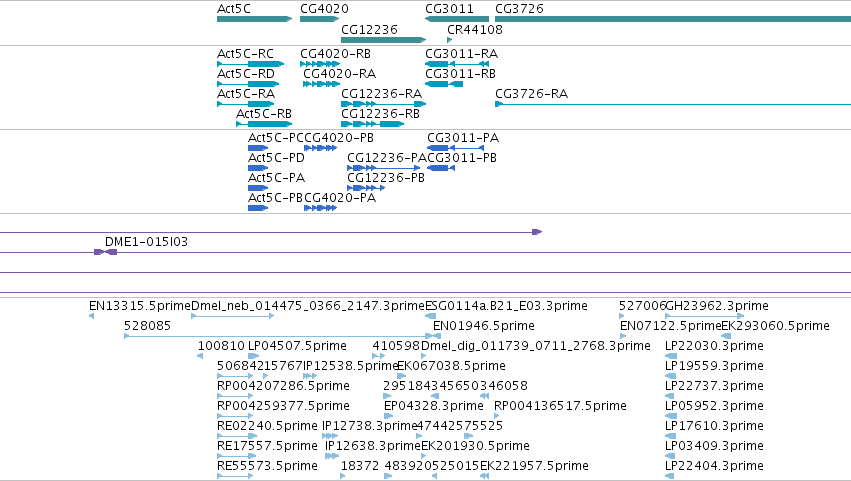Select the 18372 feature
The width and height of the screenshot is (851, 481).
coord(342,477)
